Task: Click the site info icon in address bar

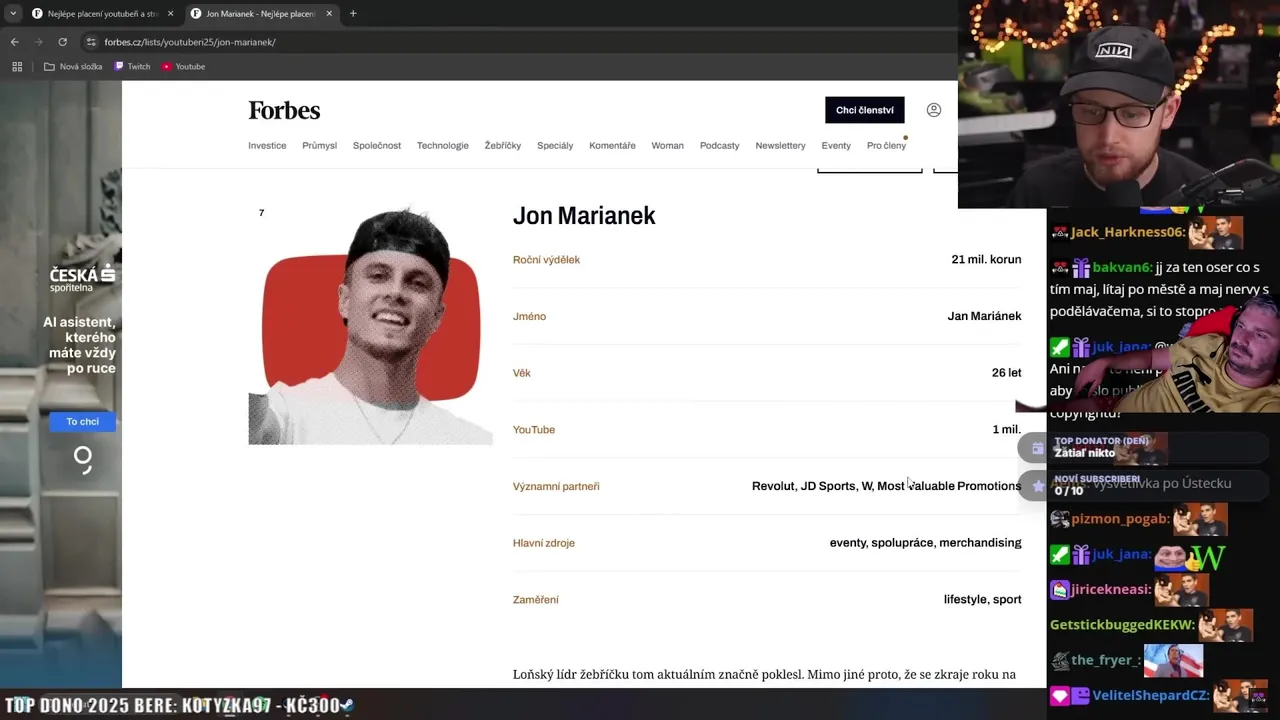Action: tap(91, 42)
